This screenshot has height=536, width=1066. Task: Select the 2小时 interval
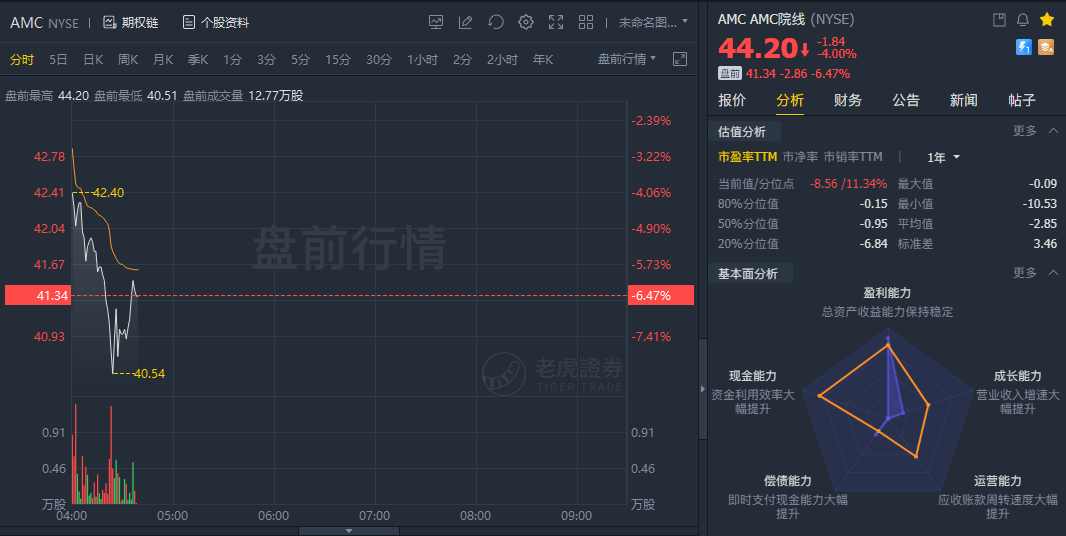pyautogui.click(x=502, y=60)
